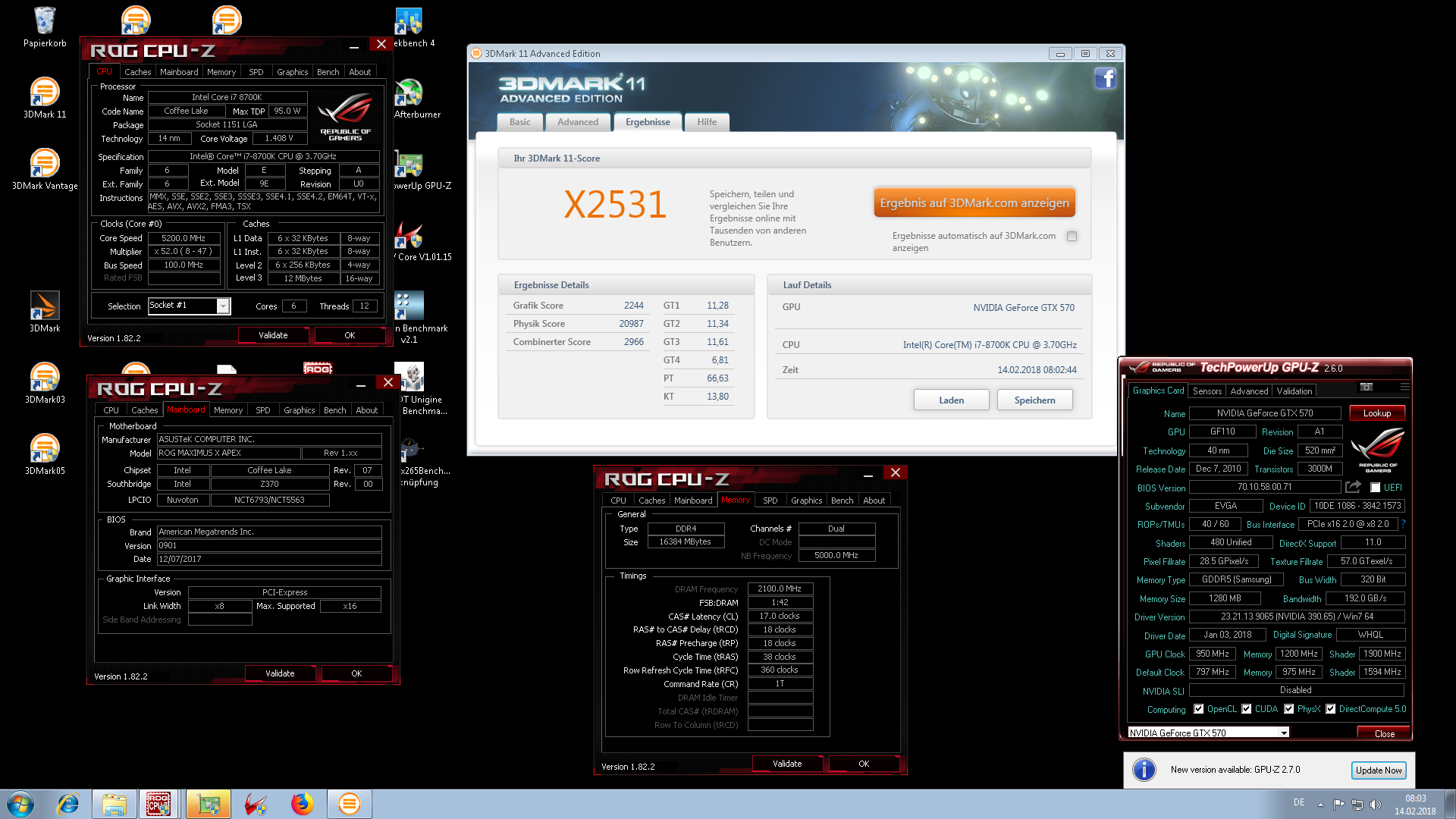
Task: Click the X2531 score text
Action: pyautogui.click(x=615, y=205)
